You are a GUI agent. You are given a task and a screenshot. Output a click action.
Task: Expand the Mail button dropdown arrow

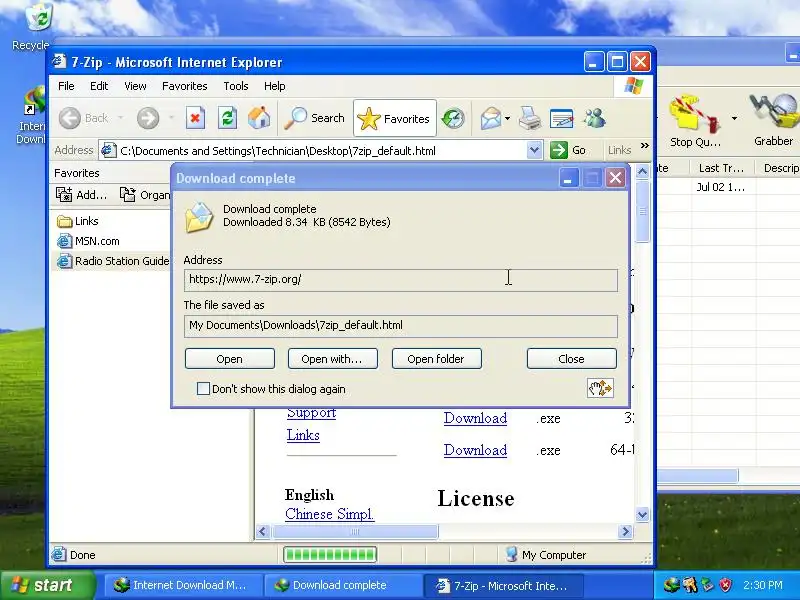tap(507, 118)
